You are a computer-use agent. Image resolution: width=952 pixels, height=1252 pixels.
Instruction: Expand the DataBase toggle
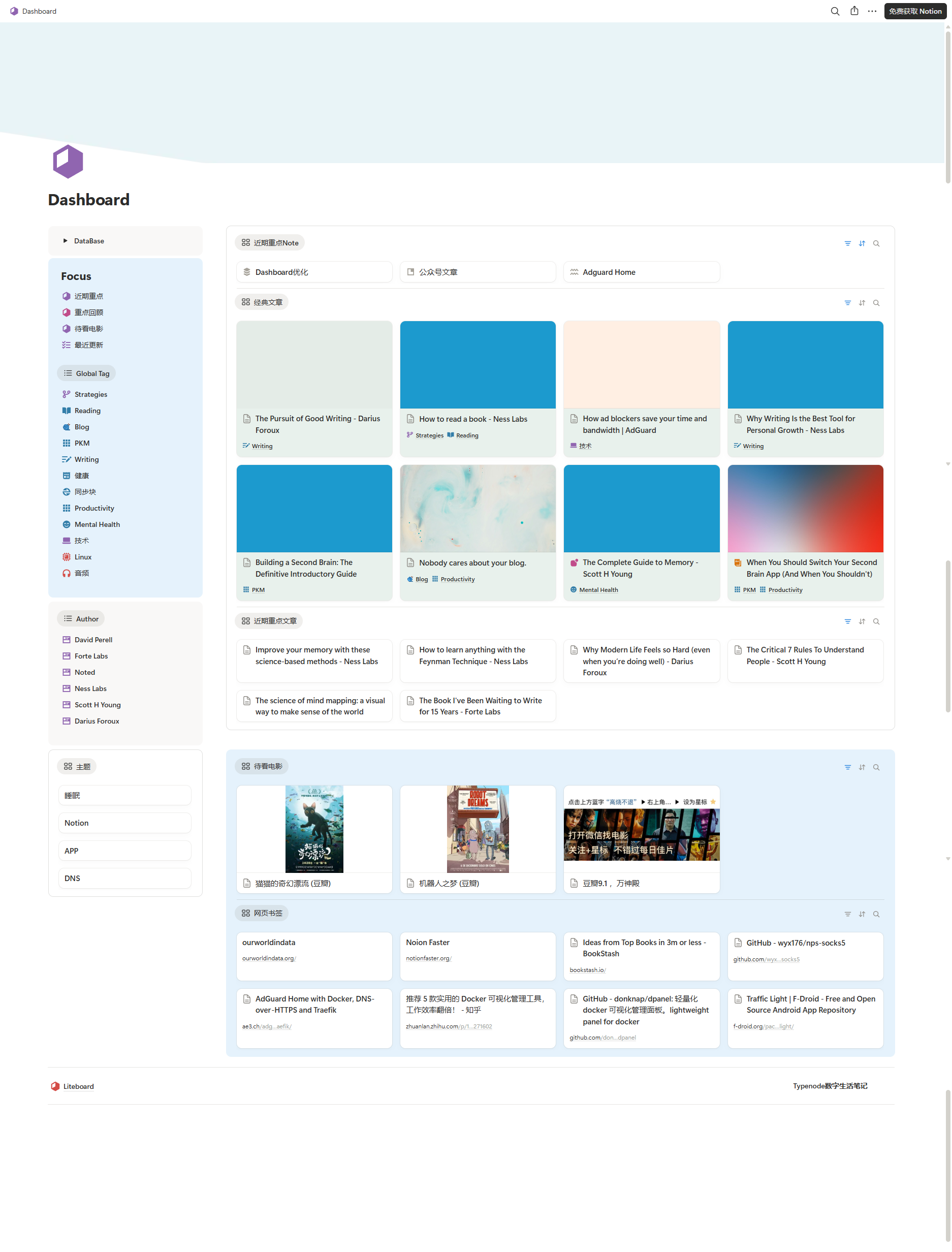pyautogui.click(x=65, y=241)
